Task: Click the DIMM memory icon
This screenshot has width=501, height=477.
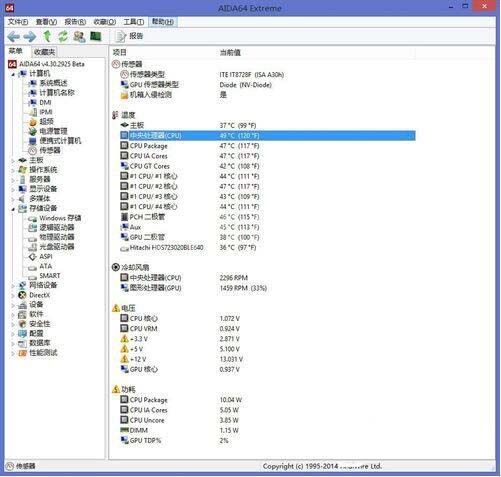Action: tap(124, 430)
